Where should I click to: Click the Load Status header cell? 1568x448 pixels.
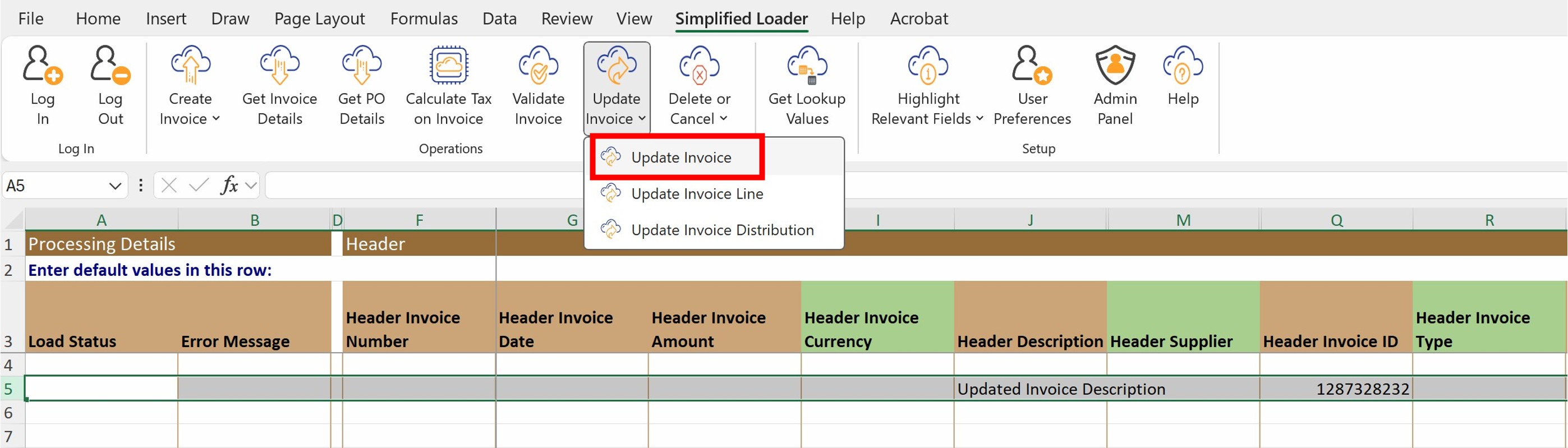[x=101, y=317]
